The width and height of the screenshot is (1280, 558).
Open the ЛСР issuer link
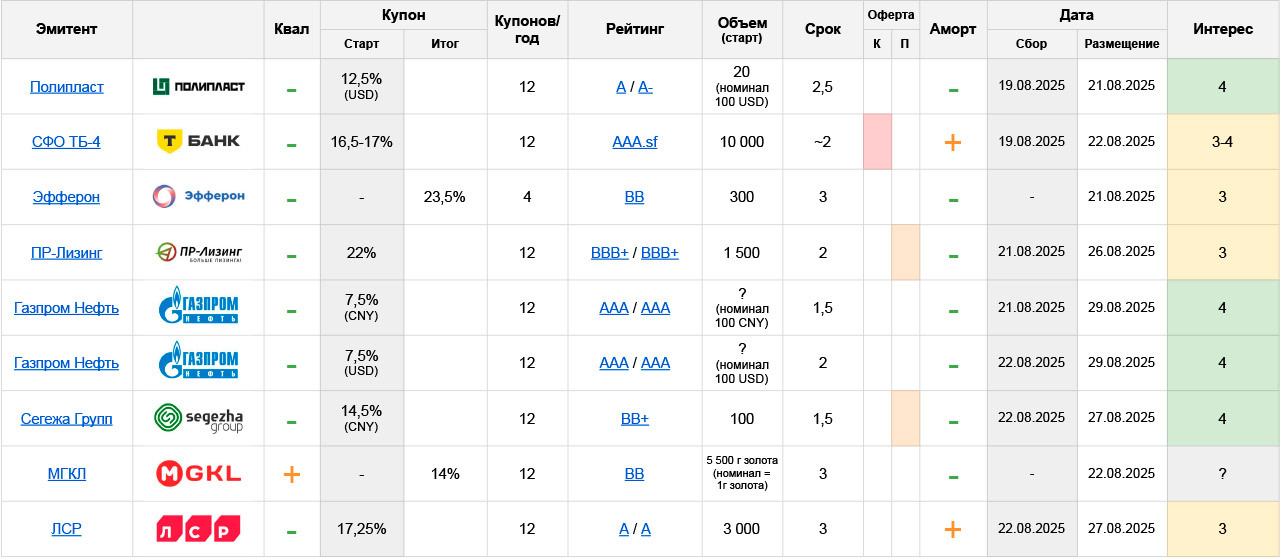click(x=66, y=529)
